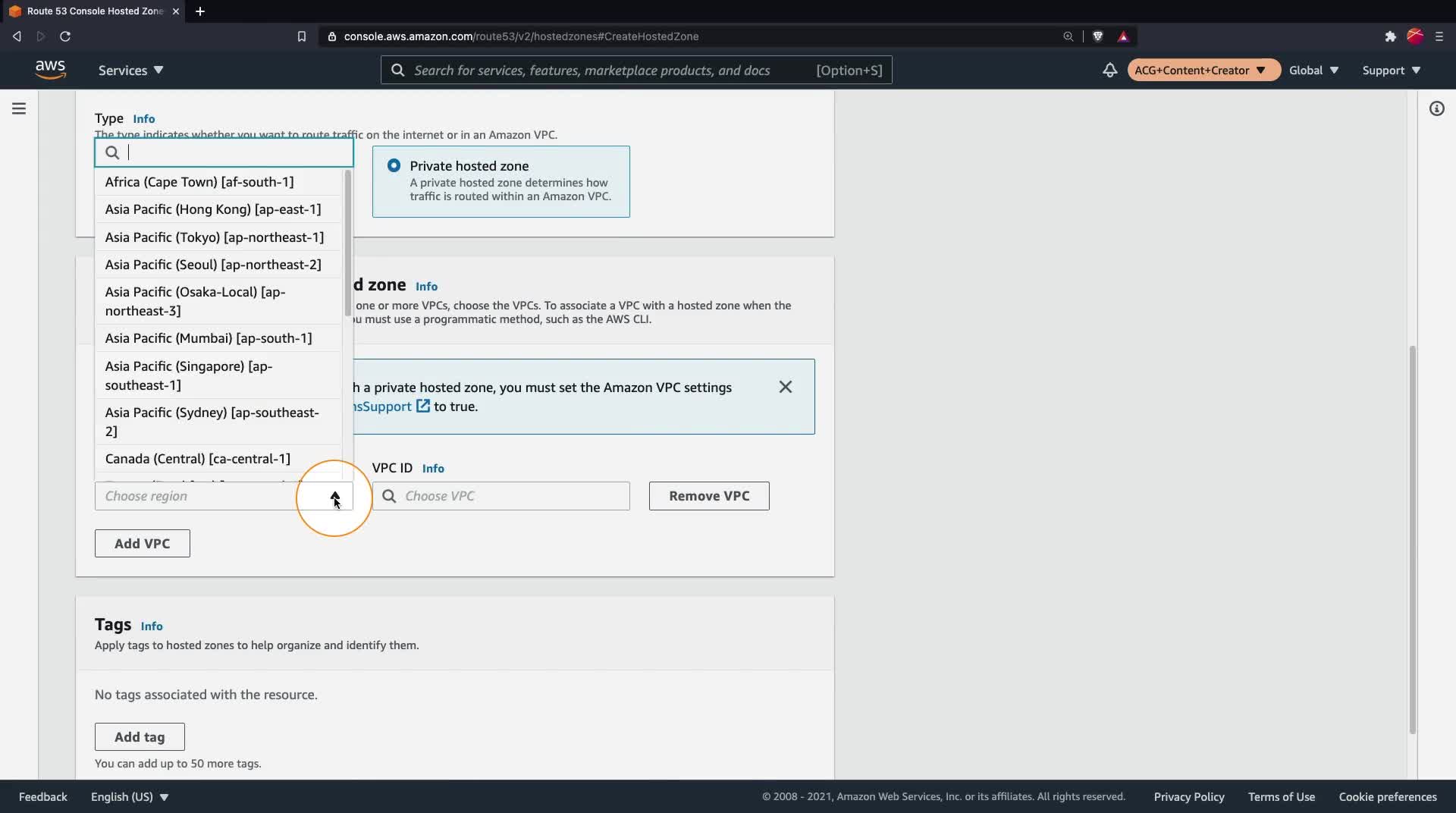1456x813 pixels.
Task: Reload the page with the refresh icon
Action: [x=65, y=36]
